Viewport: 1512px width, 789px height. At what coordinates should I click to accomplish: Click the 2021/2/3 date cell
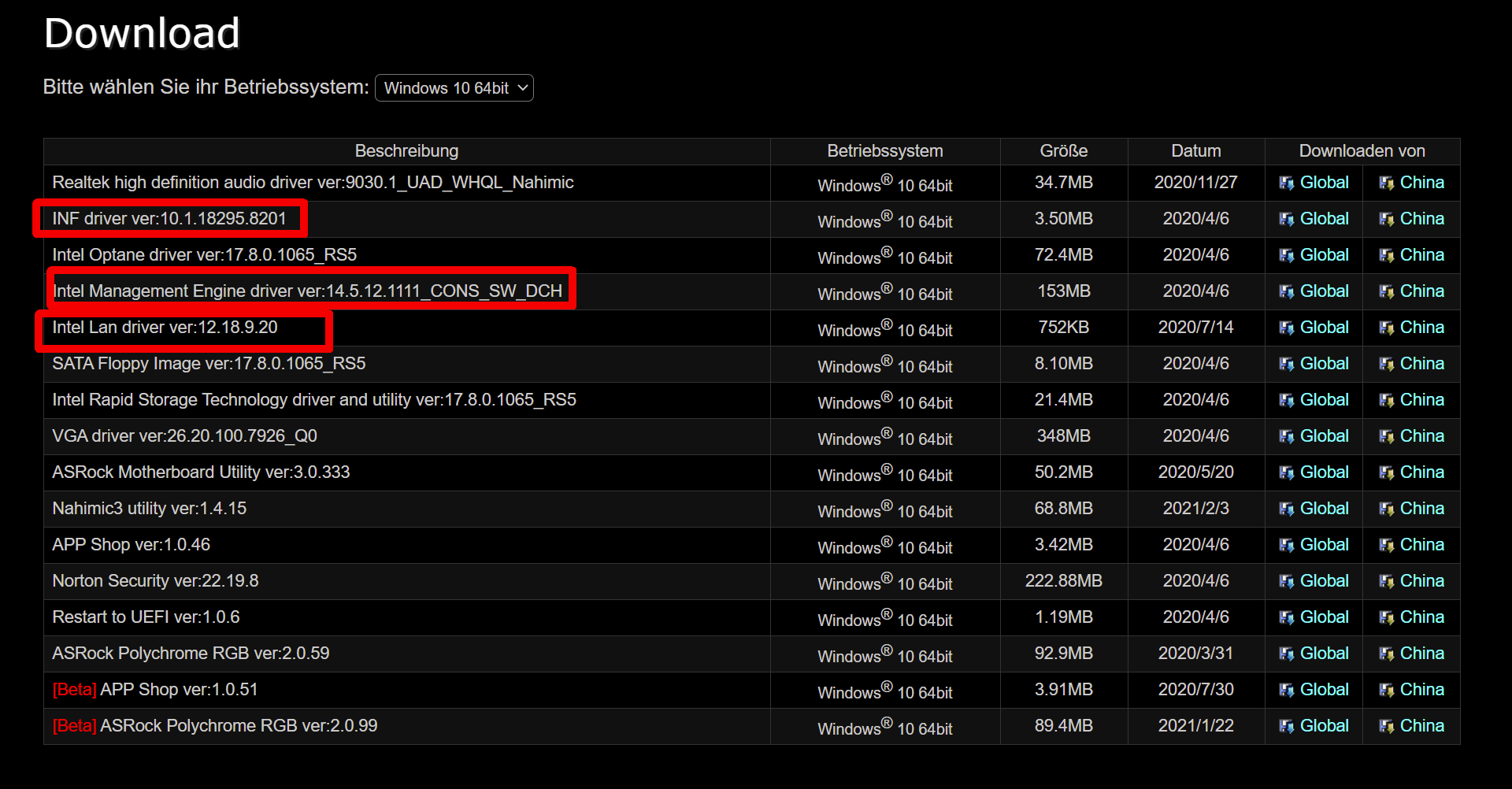pyautogui.click(x=1196, y=509)
